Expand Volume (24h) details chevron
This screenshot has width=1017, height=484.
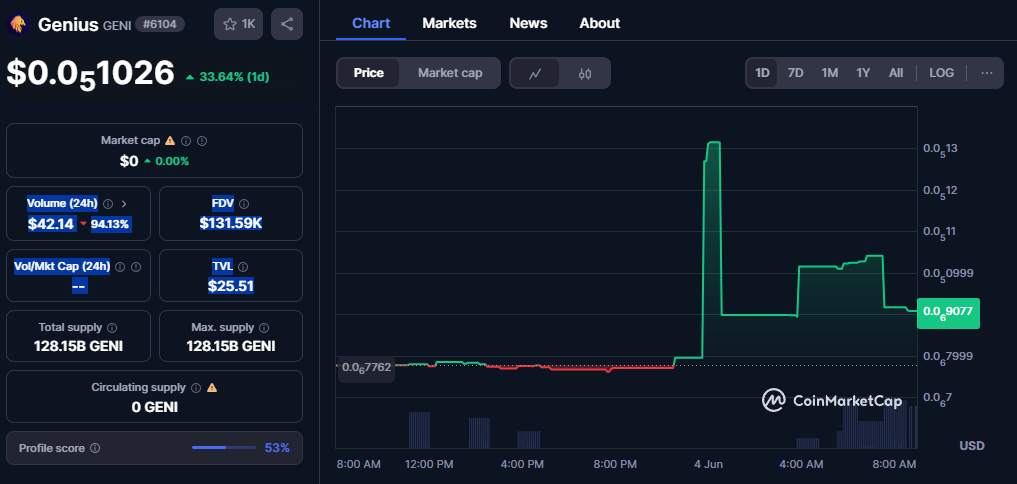pyautogui.click(x=124, y=204)
